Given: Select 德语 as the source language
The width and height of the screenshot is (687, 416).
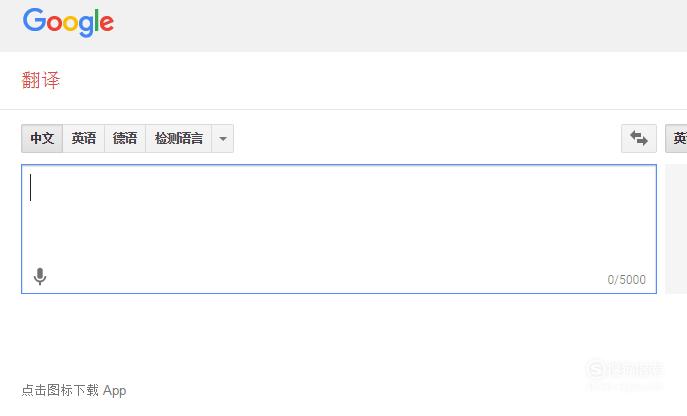Looking at the screenshot, I should [125, 139].
